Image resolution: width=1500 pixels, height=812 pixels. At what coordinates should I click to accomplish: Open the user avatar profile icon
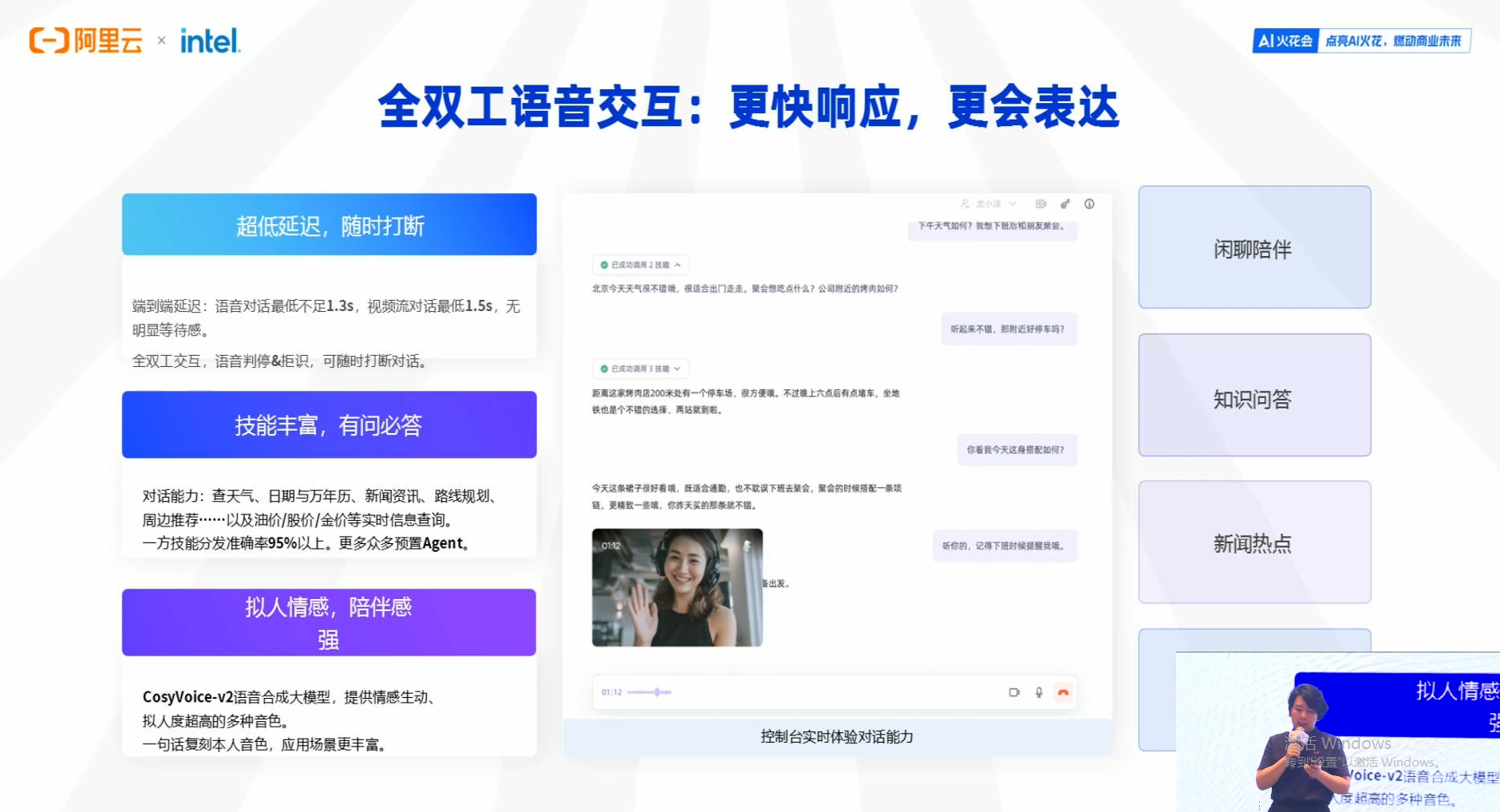pos(965,204)
